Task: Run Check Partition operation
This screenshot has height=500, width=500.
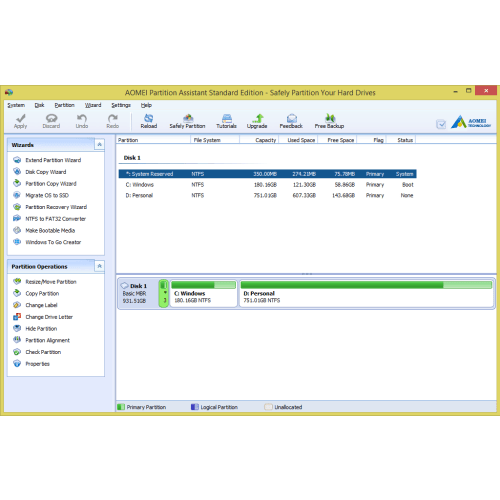Action: (x=43, y=352)
